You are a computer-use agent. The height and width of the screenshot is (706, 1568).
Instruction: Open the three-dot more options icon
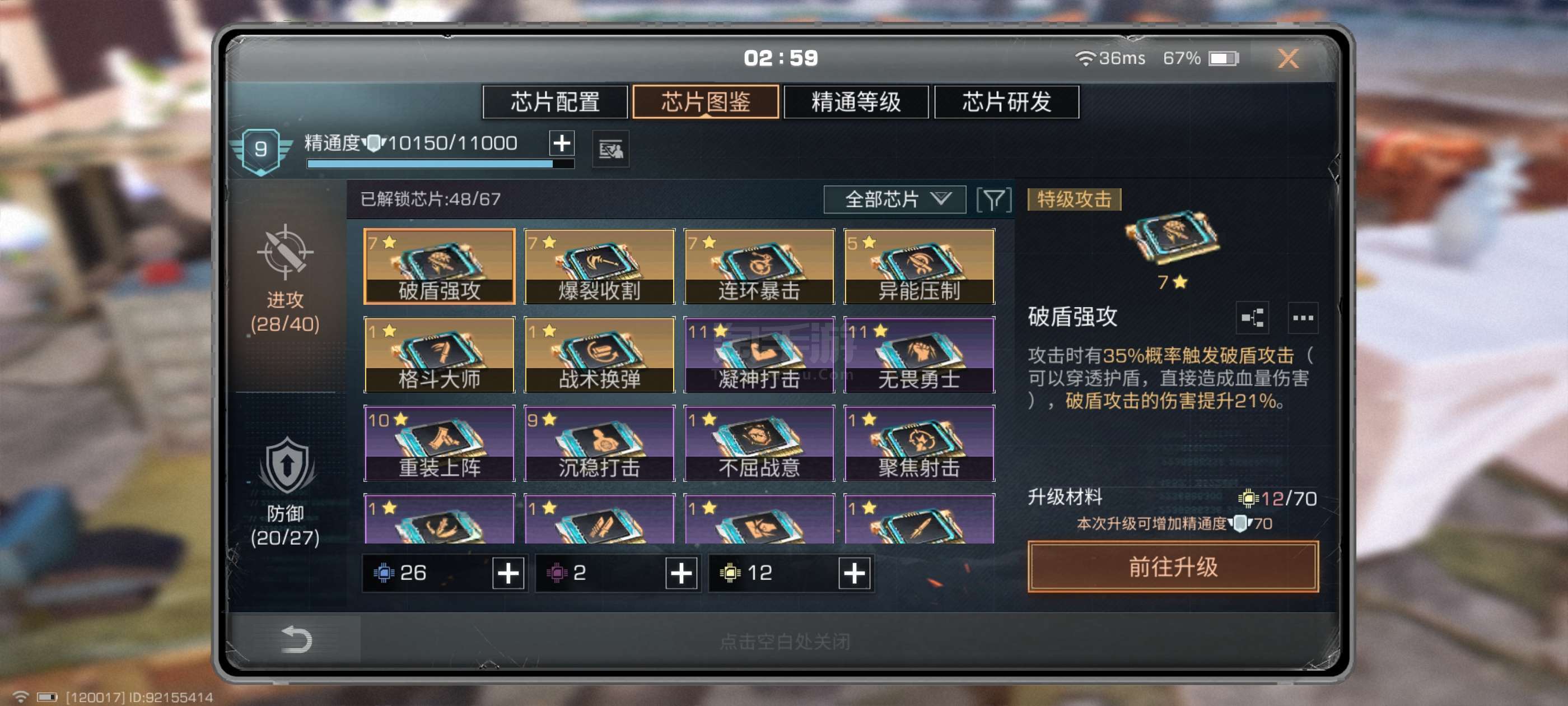click(x=1303, y=317)
